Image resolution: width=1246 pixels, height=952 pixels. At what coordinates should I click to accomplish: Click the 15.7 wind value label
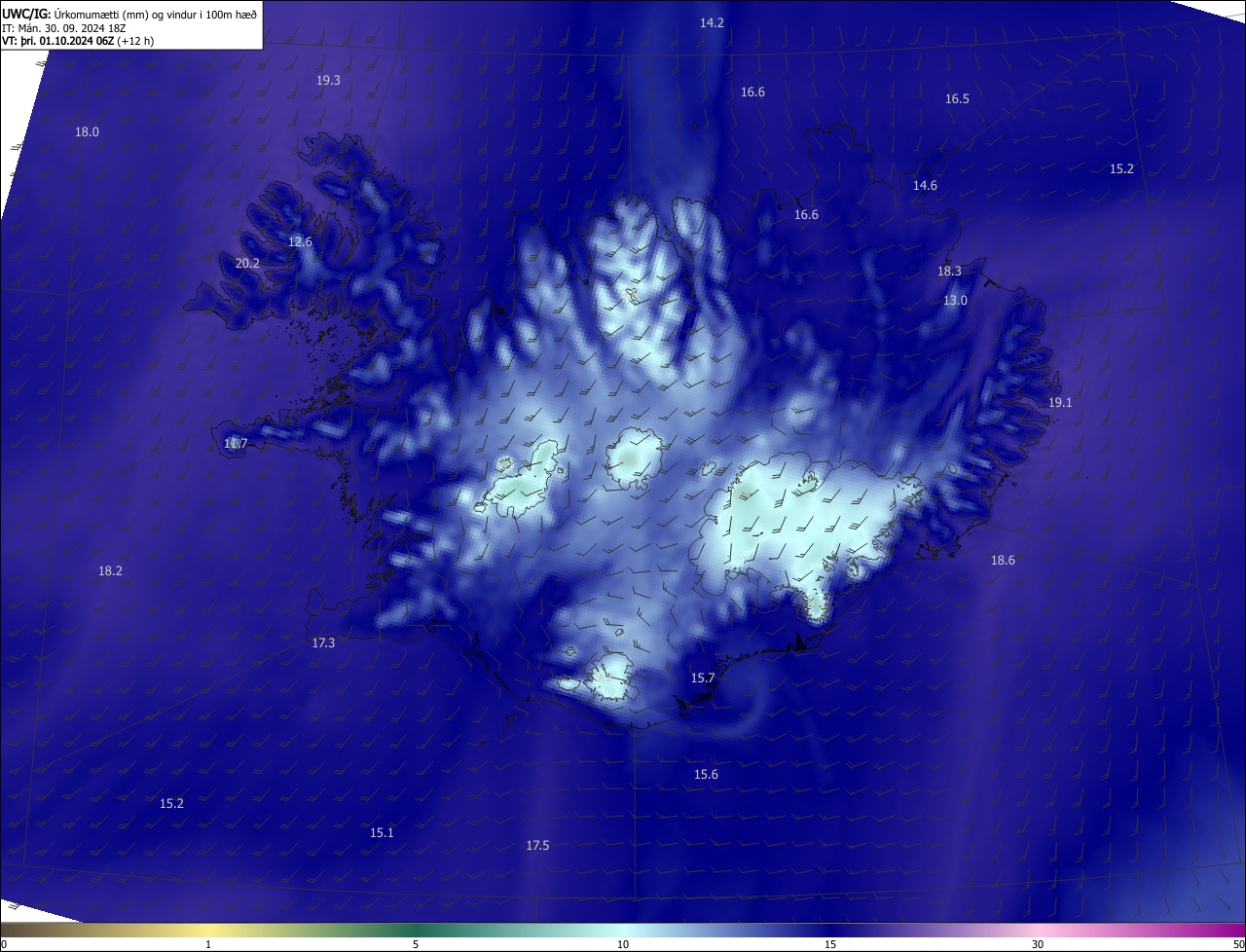(703, 678)
